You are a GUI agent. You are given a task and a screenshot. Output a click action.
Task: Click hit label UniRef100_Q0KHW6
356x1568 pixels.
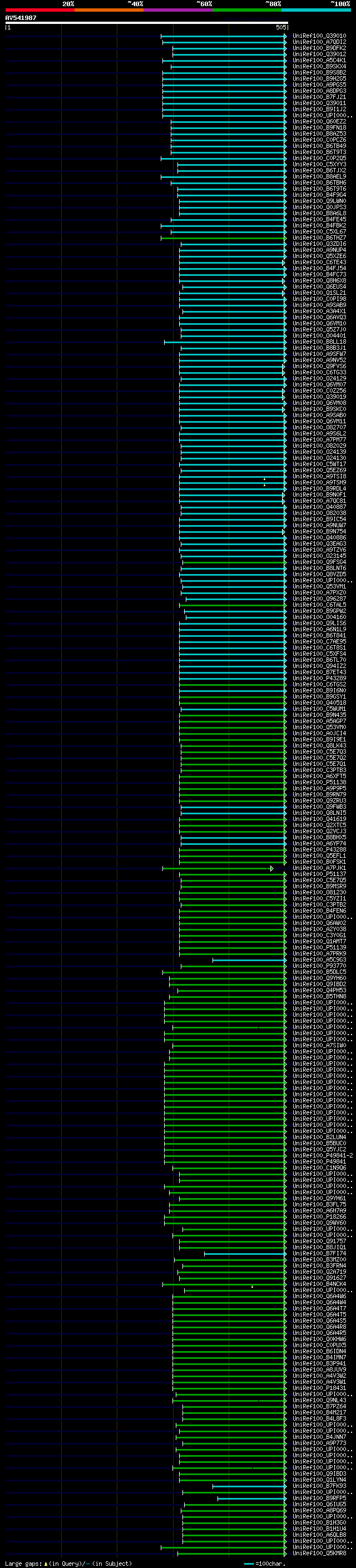click(x=319, y=1338)
